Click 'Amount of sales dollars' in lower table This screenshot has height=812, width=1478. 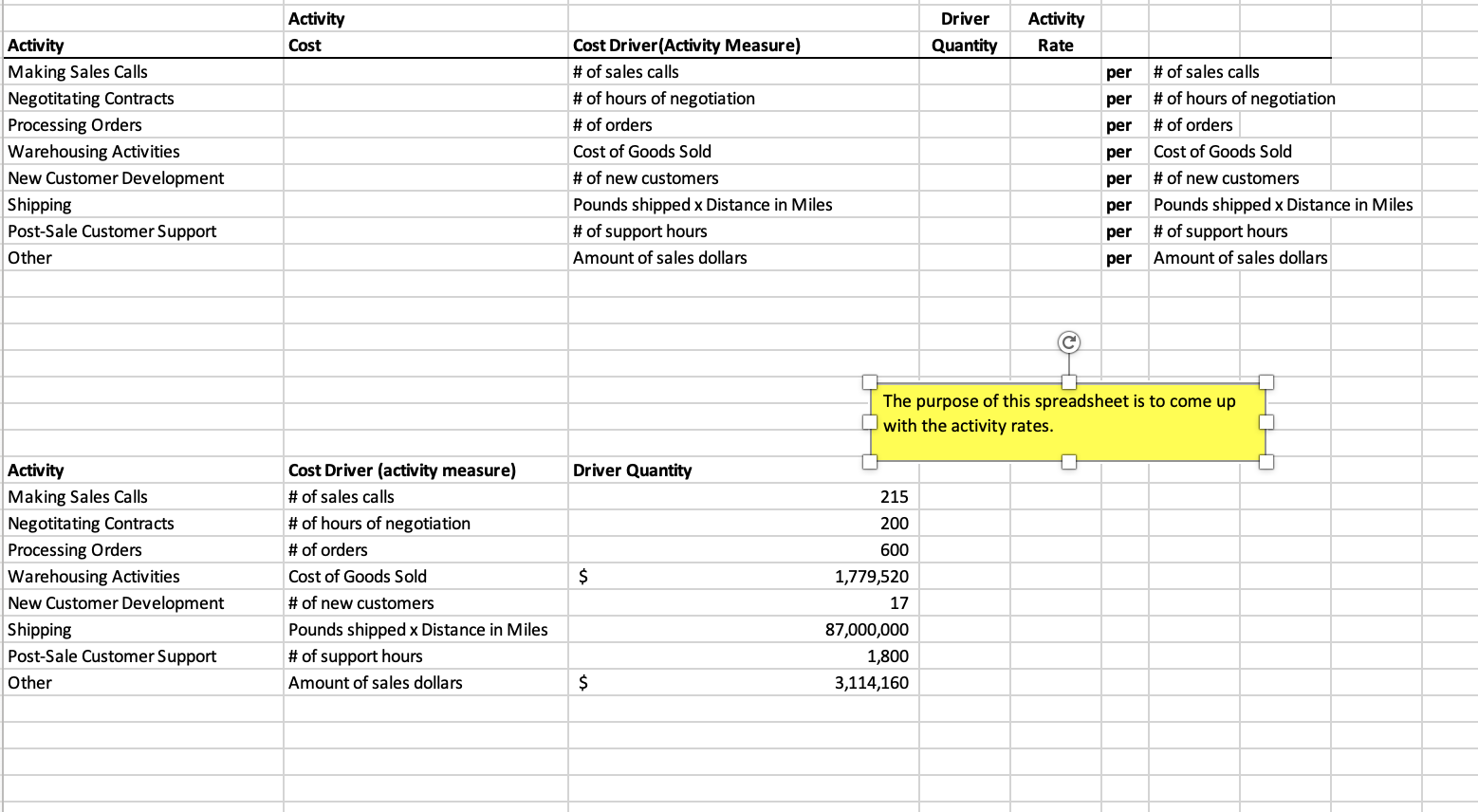pyautogui.click(x=376, y=682)
